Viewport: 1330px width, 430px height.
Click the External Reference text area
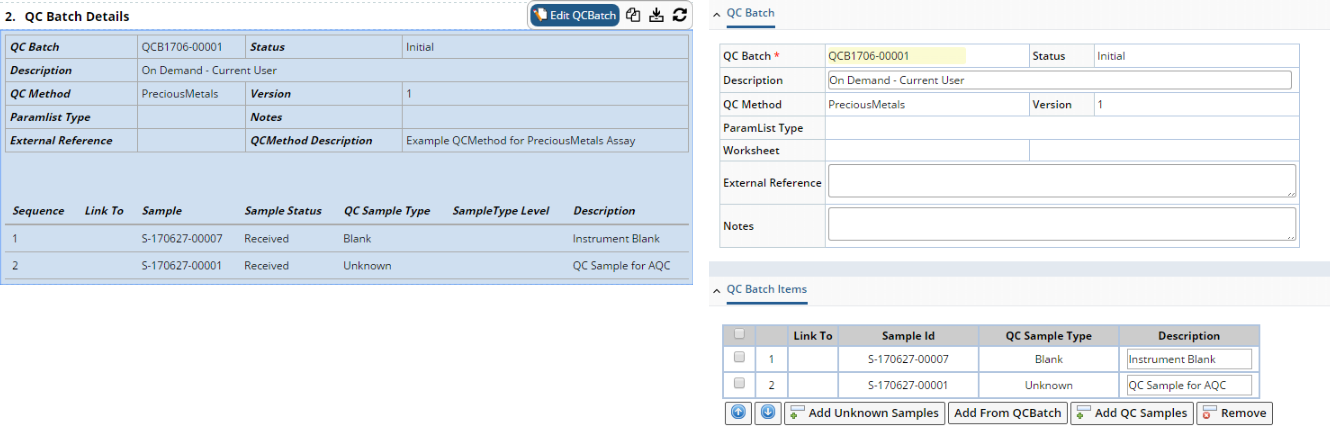click(1062, 181)
